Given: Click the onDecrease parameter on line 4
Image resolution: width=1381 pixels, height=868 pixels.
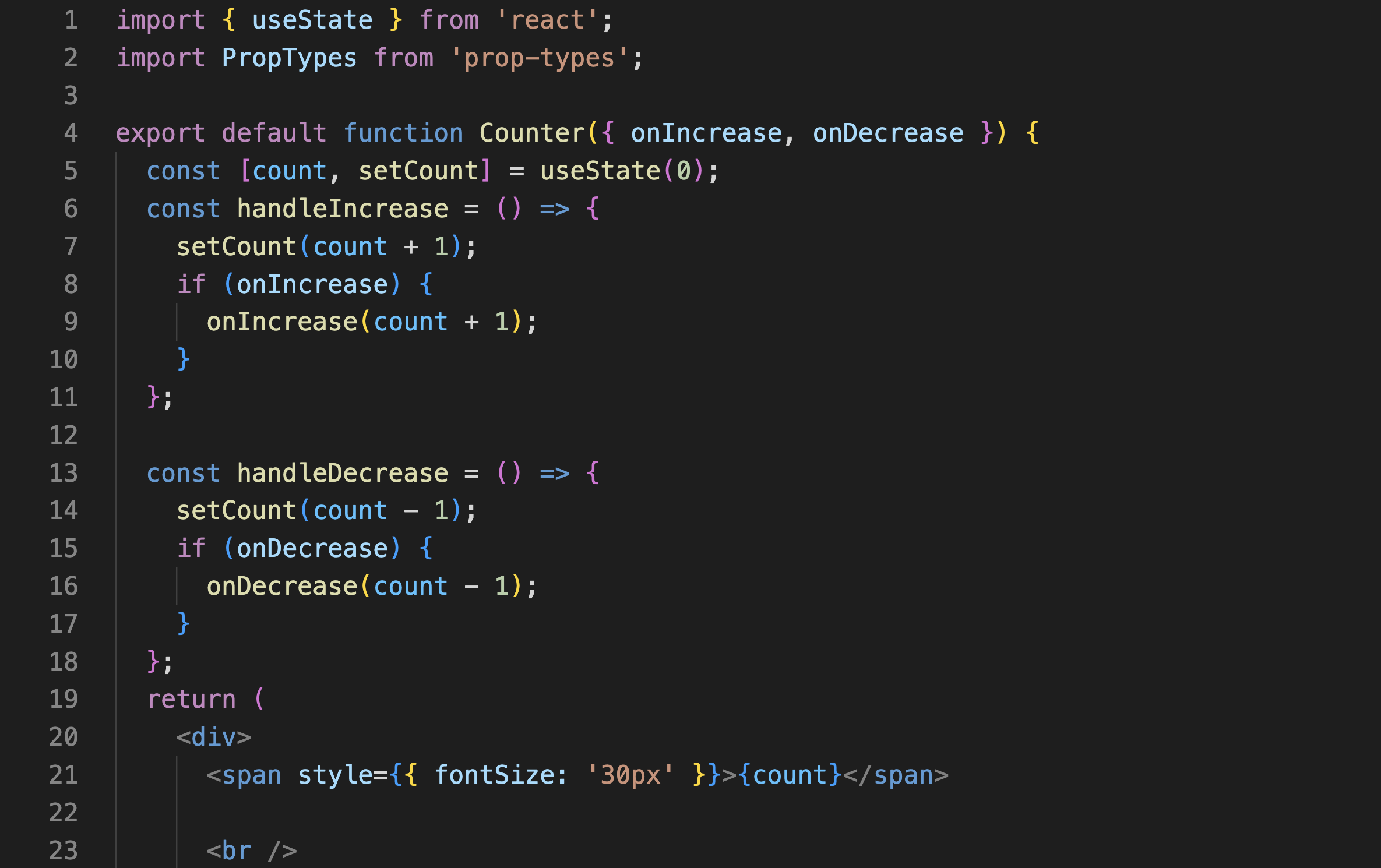Looking at the screenshot, I should (888, 133).
